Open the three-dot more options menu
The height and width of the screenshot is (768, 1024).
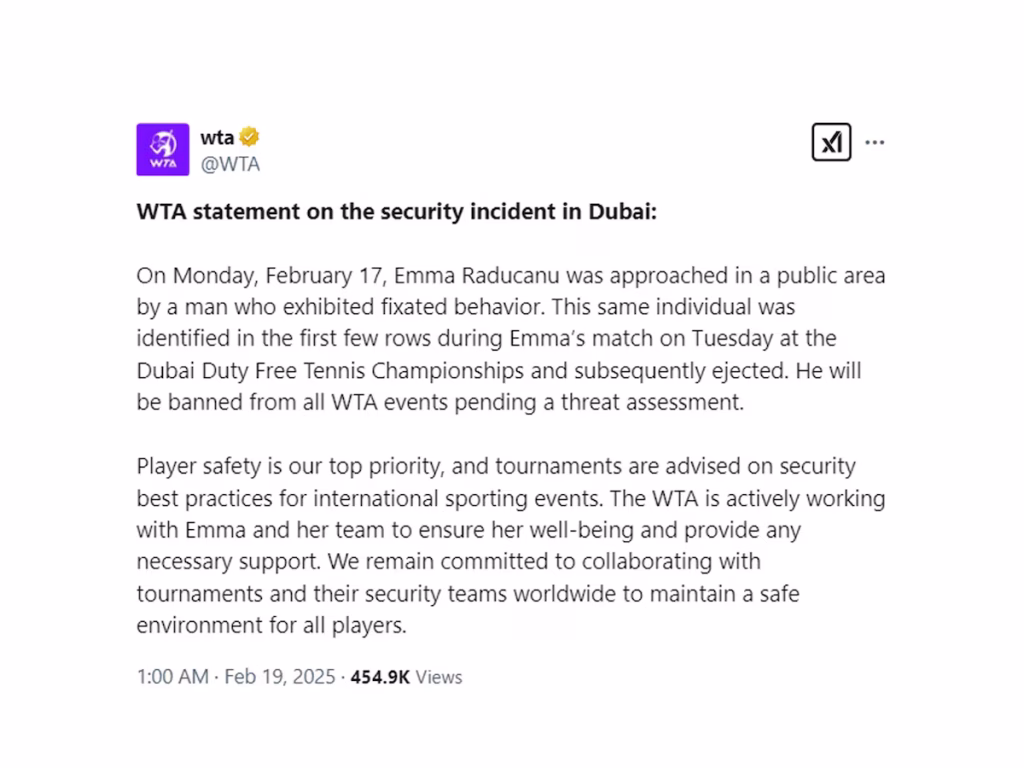click(875, 142)
